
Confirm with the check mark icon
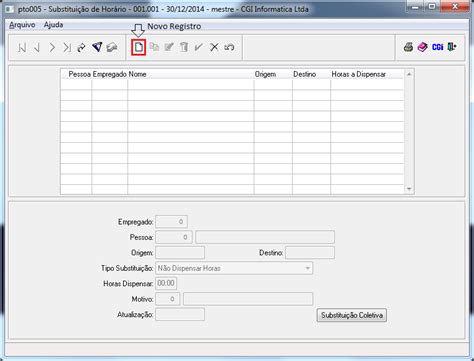pos(199,47)
